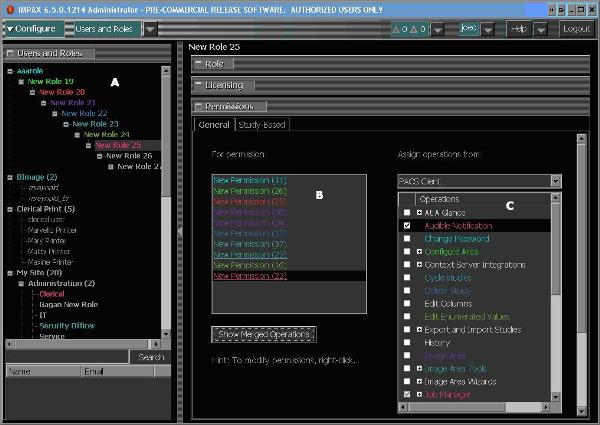Enable the Change Password checkbox
Viewport: 600px width, 425px height.
[x=405, y=239]
